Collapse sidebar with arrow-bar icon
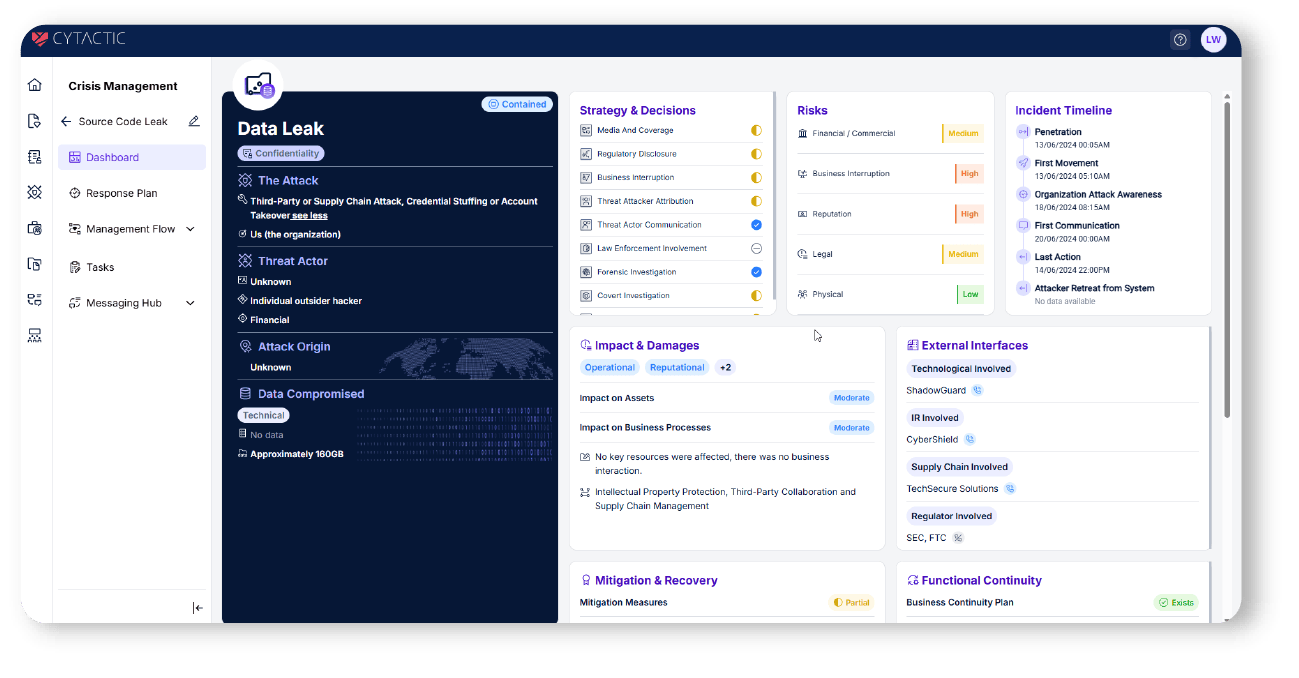 (197, 608)
